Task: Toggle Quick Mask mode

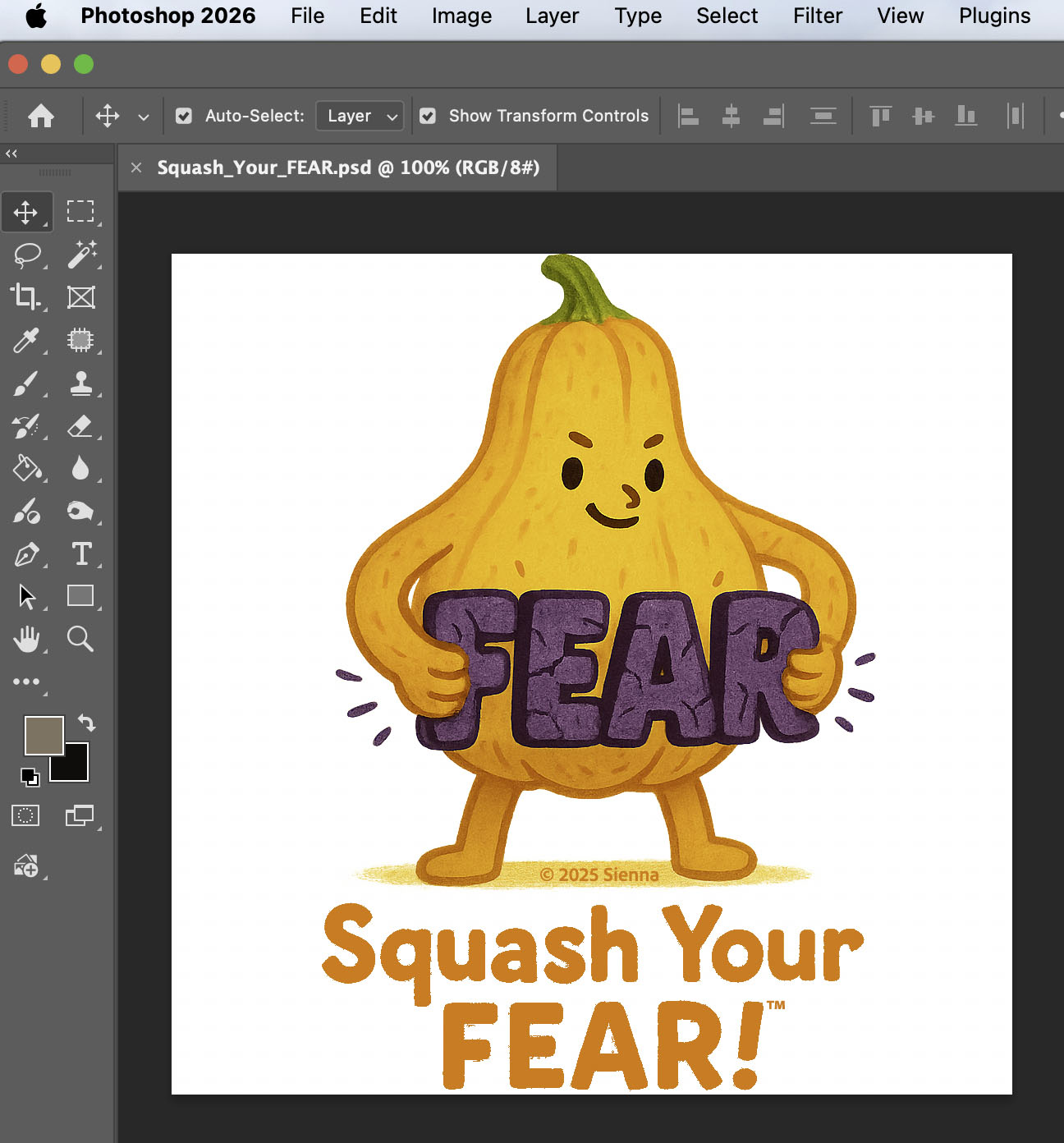Action: pyautogui.click(x=25, y=815)
